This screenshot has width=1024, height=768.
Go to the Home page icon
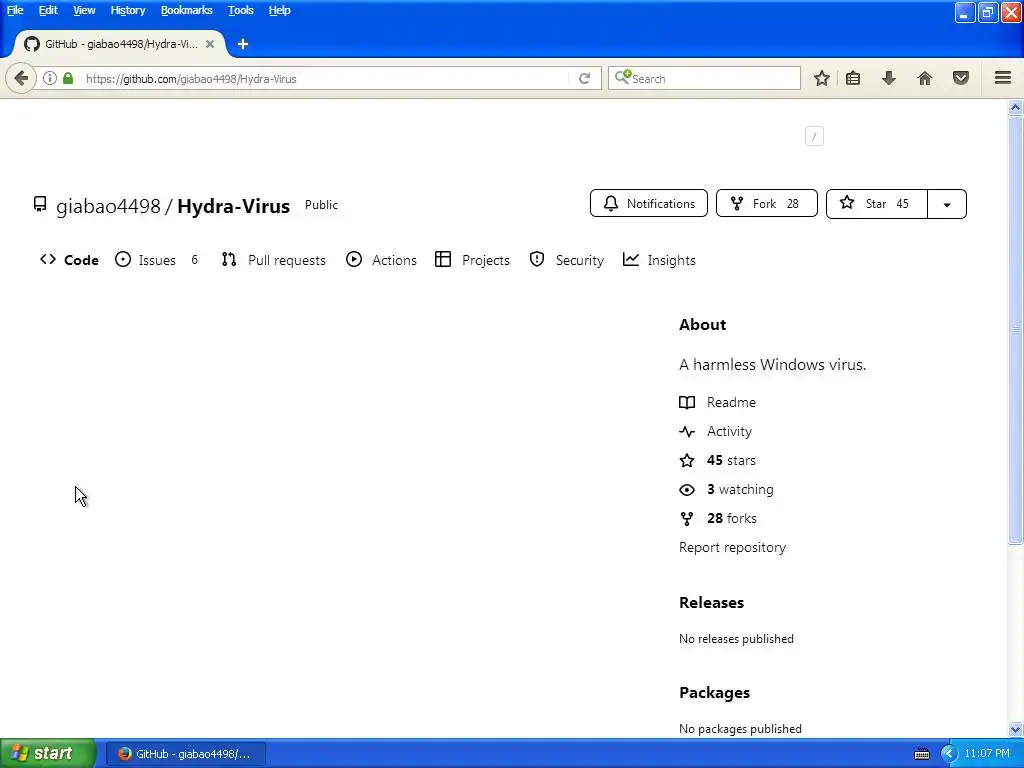pyautogui.click(x=925, y=78)
